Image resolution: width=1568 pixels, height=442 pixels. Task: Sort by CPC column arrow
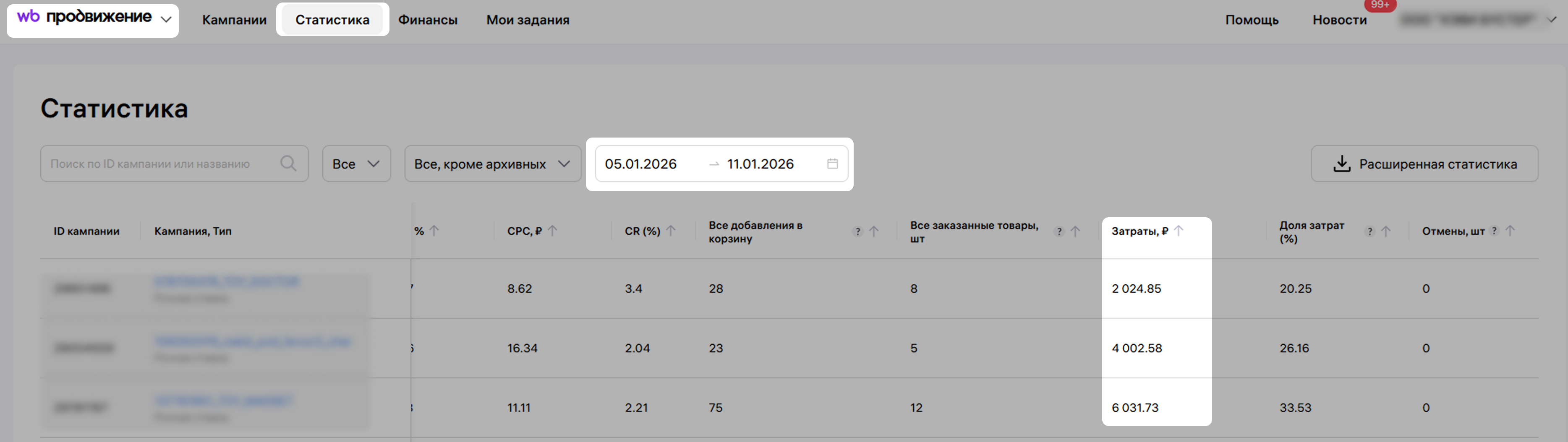point(552,231)
